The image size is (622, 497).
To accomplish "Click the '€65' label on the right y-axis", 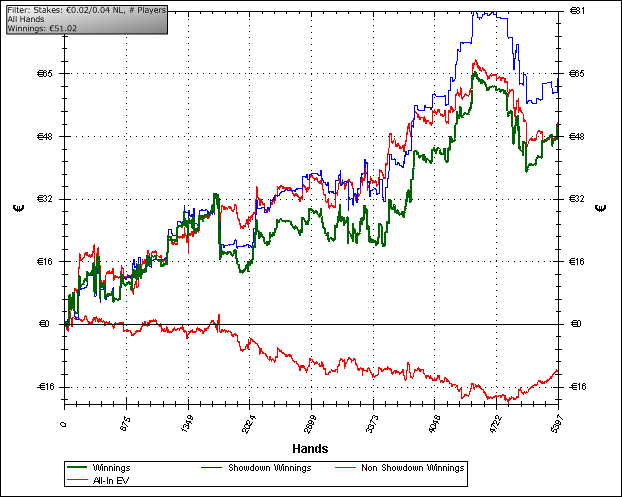I will point(577,74).
